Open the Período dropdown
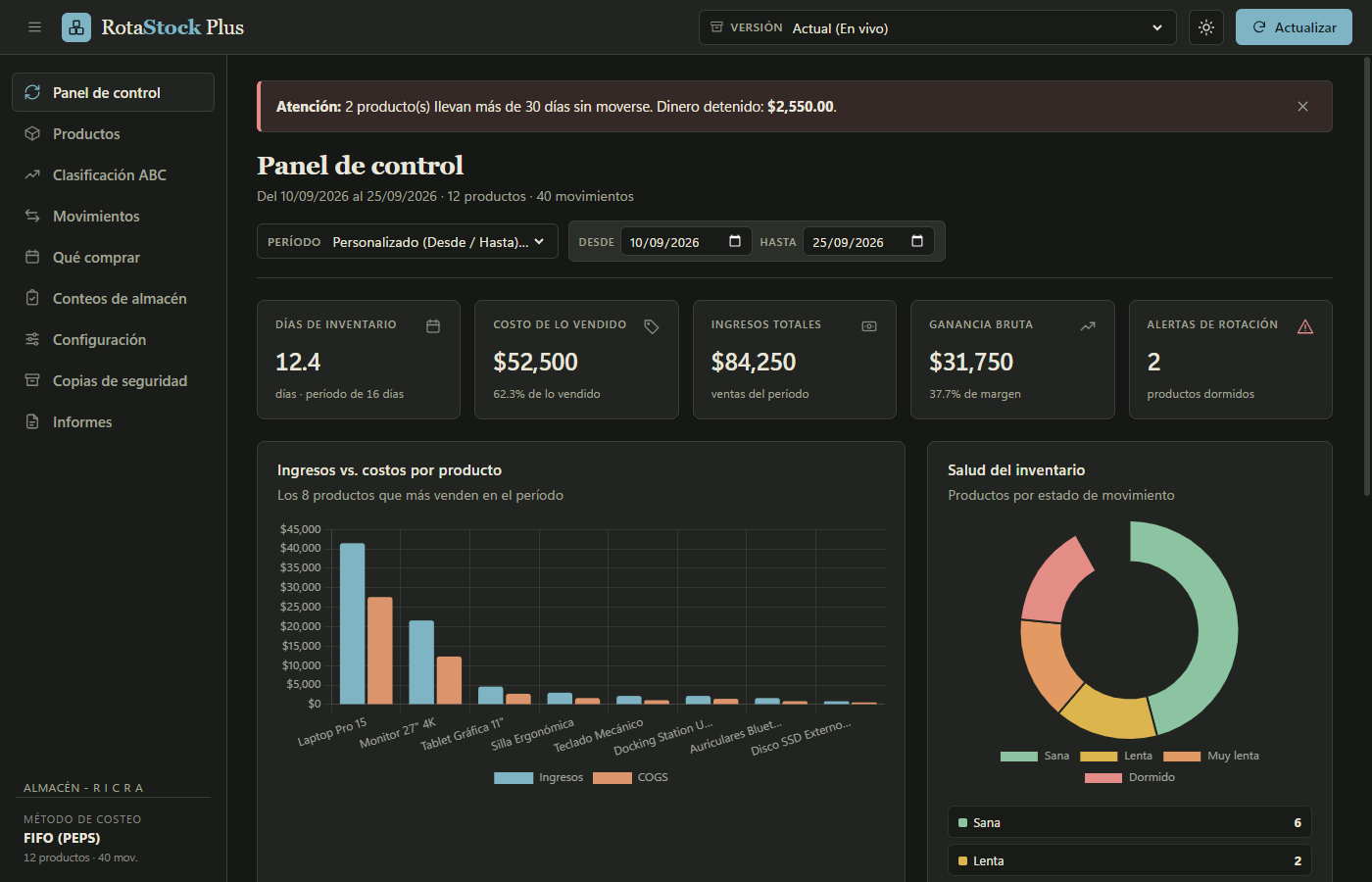The height and width of the screenshot is (882, 1372). coord(408,241)
